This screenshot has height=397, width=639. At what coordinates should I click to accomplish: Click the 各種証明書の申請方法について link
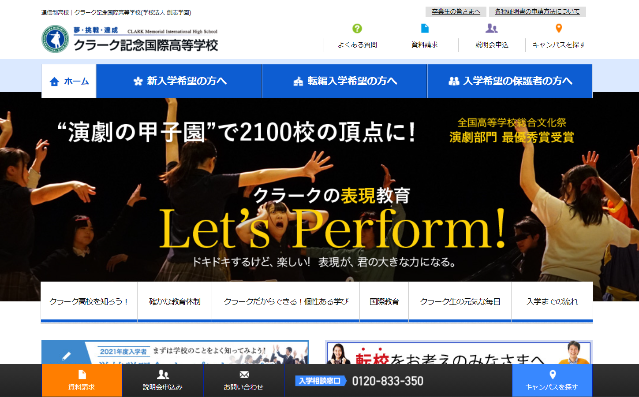click(x=537, y=12)
